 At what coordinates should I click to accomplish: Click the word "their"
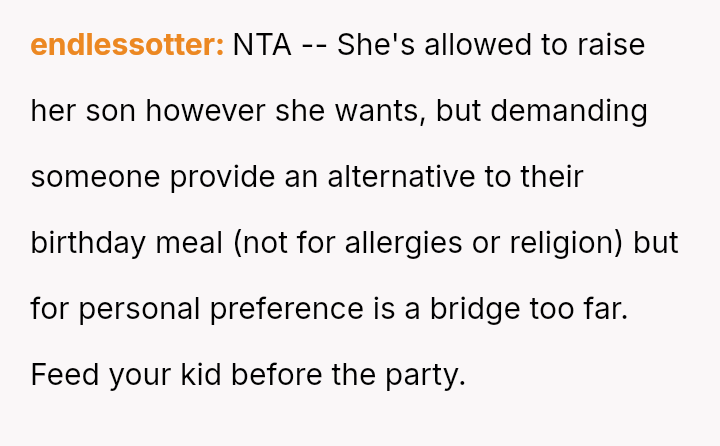pyautogui.click(x=551, y=178)
